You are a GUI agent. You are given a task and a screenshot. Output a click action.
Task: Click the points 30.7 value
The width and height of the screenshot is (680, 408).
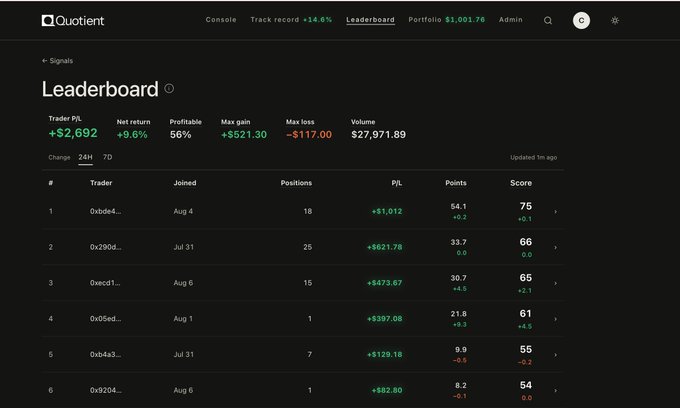click(458, 278)
